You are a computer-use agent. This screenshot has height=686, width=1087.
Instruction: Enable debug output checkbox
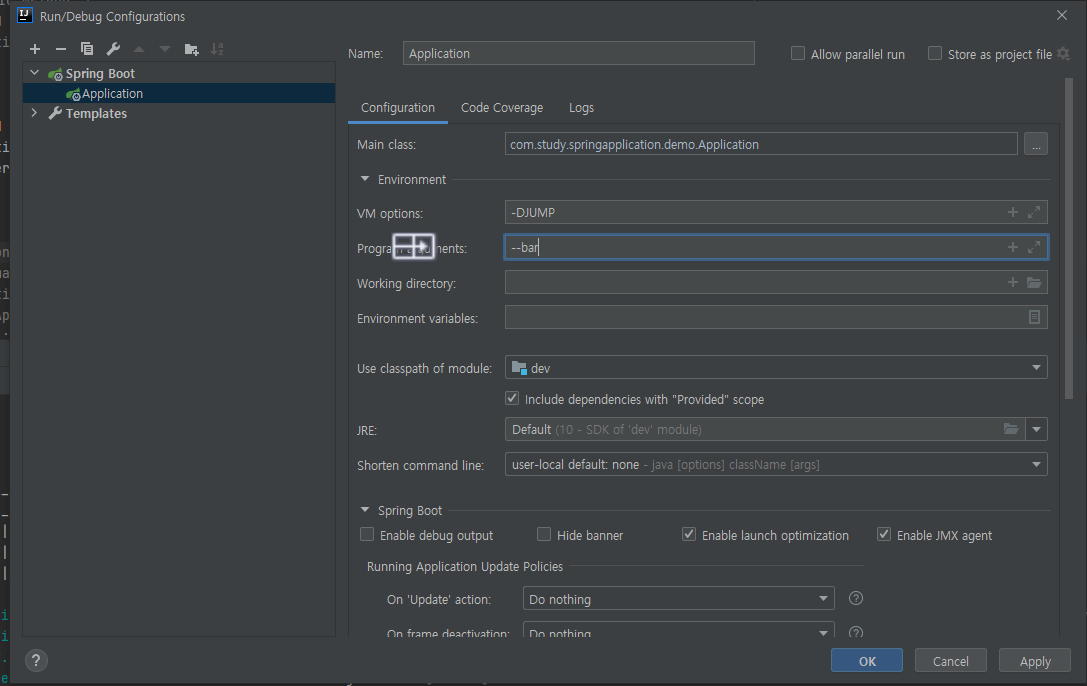point(367,534)
